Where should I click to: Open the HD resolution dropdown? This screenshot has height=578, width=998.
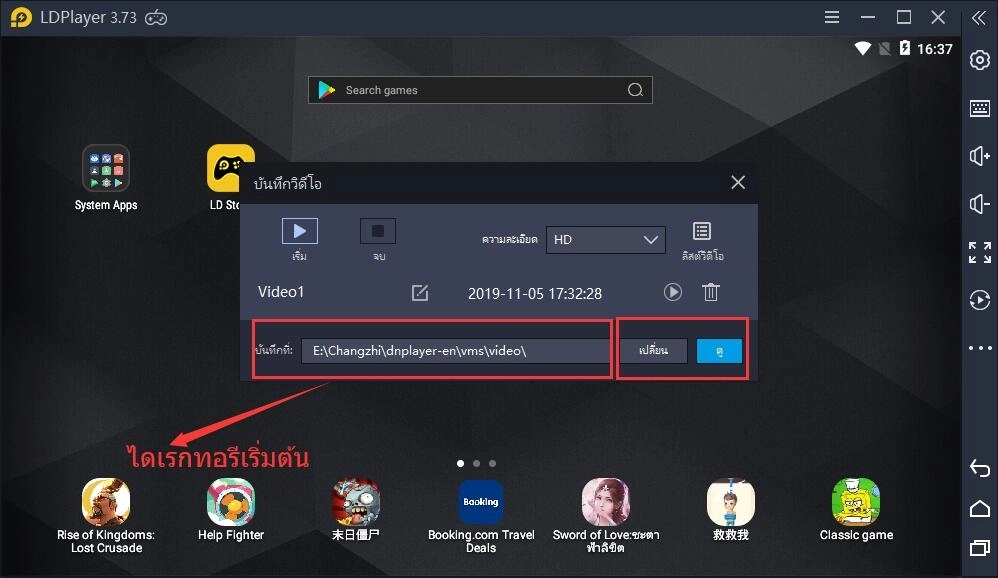click(605, 240)
